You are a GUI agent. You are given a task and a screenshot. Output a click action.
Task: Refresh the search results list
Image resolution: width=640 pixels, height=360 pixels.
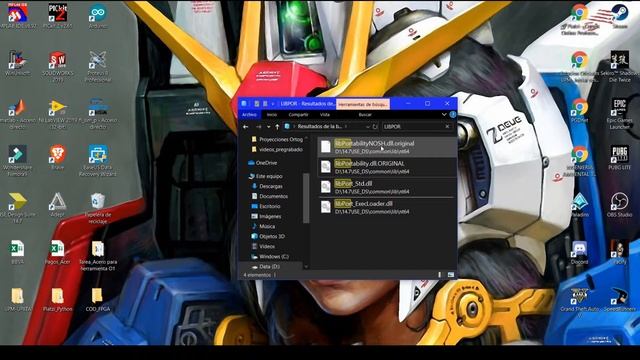[375, 127]
